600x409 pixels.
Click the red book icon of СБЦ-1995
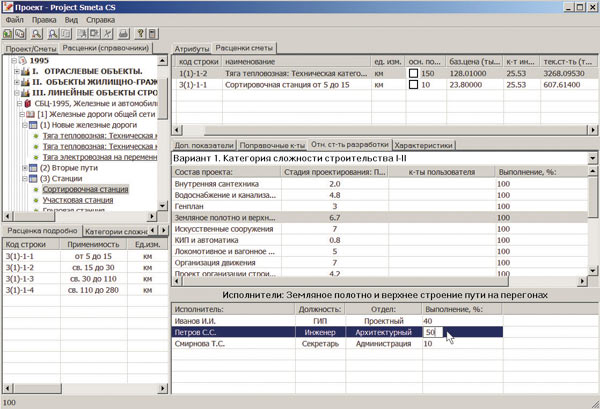[28, 104]
